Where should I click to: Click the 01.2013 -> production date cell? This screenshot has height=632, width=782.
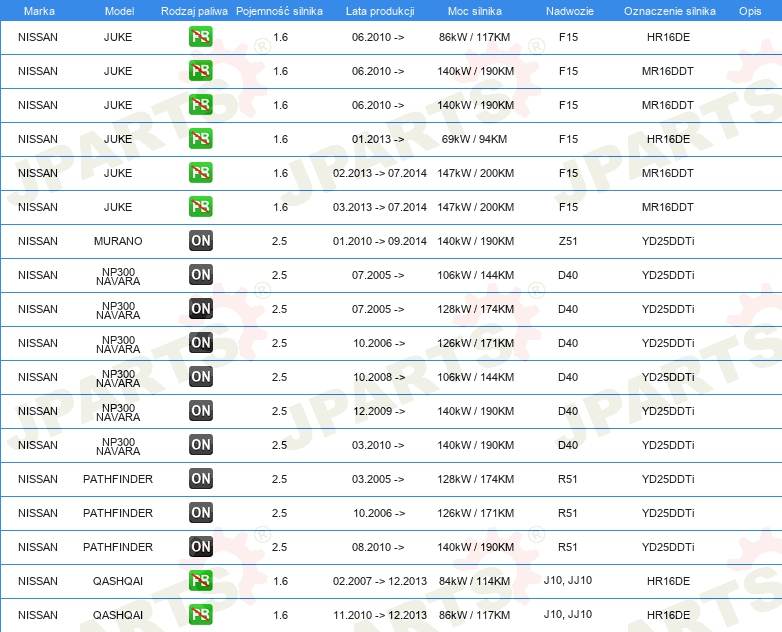click(x=378, y=139)
